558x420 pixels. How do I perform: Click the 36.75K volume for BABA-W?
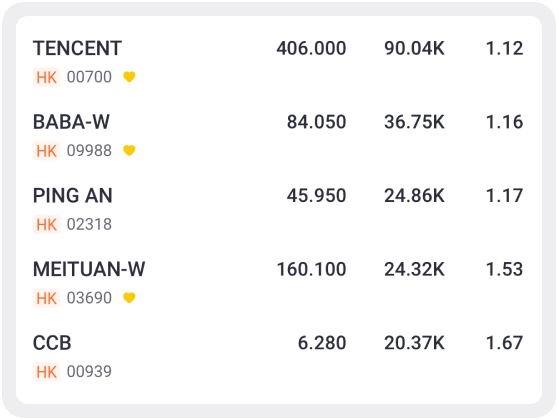(x=414, y=122)
